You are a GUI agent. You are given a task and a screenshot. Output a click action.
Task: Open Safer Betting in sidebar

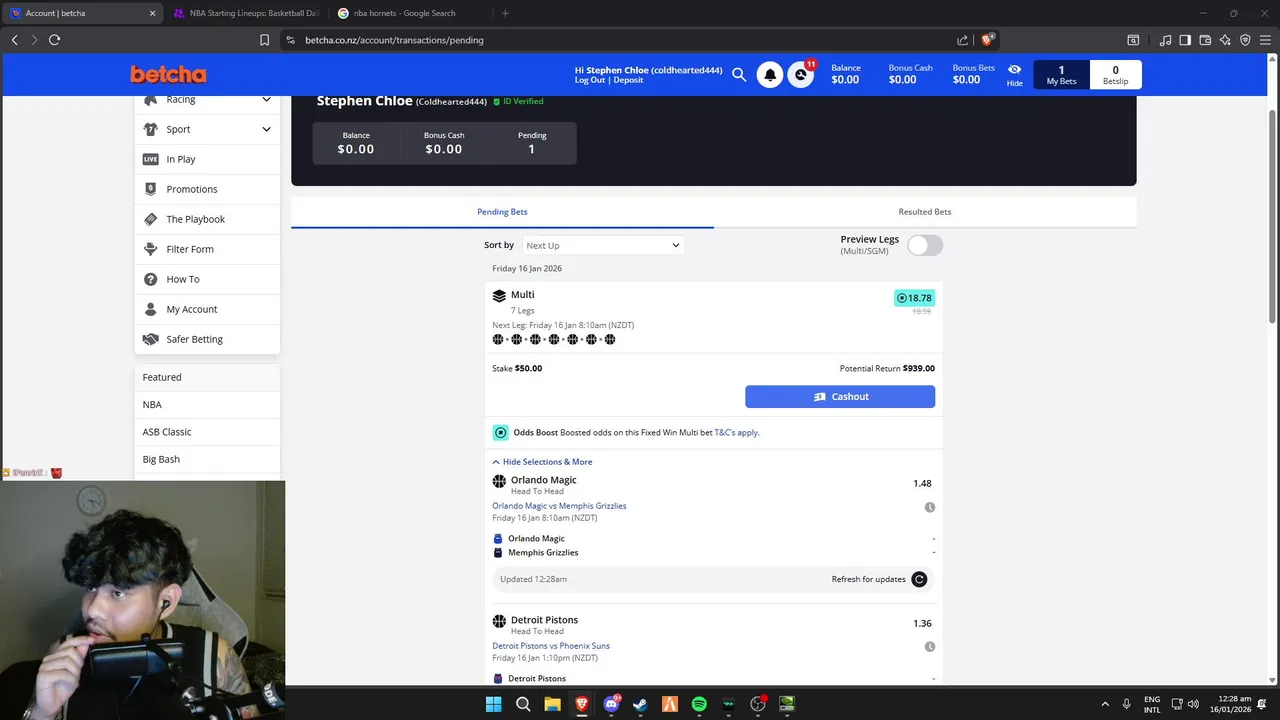(x=207, y=339)
